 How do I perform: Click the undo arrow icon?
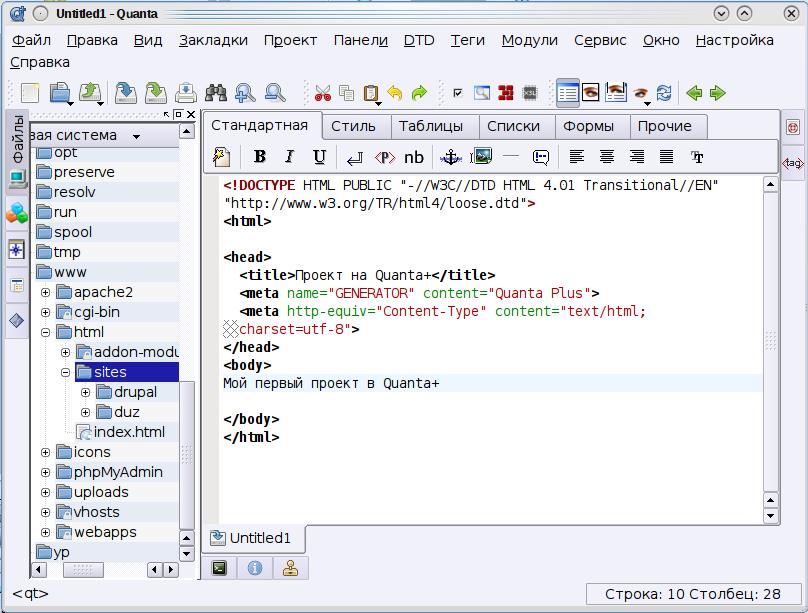(x=395, y=93)
